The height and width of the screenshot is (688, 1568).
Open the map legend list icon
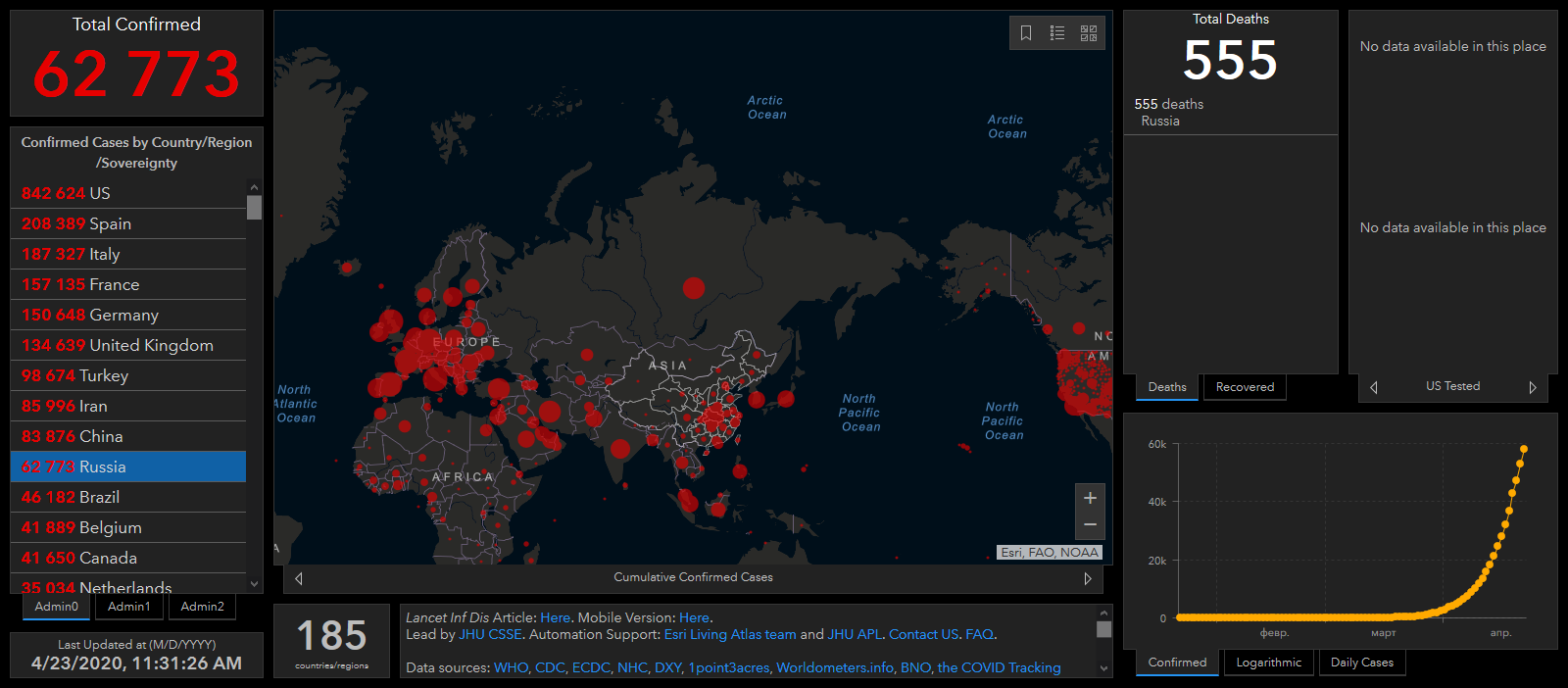click(x=1057, y=33)
